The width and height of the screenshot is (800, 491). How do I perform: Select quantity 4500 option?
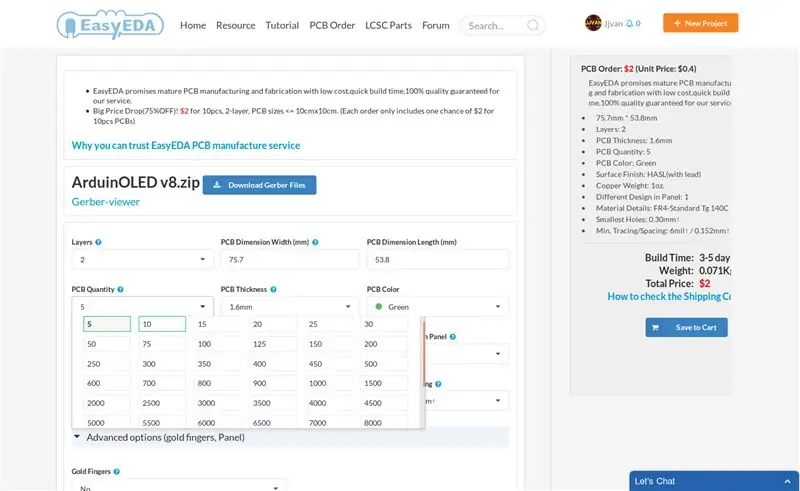[x=384, y=403]
